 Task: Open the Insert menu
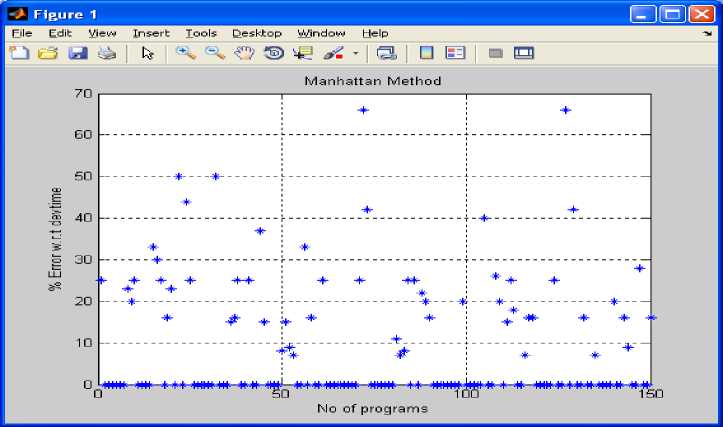151,33
